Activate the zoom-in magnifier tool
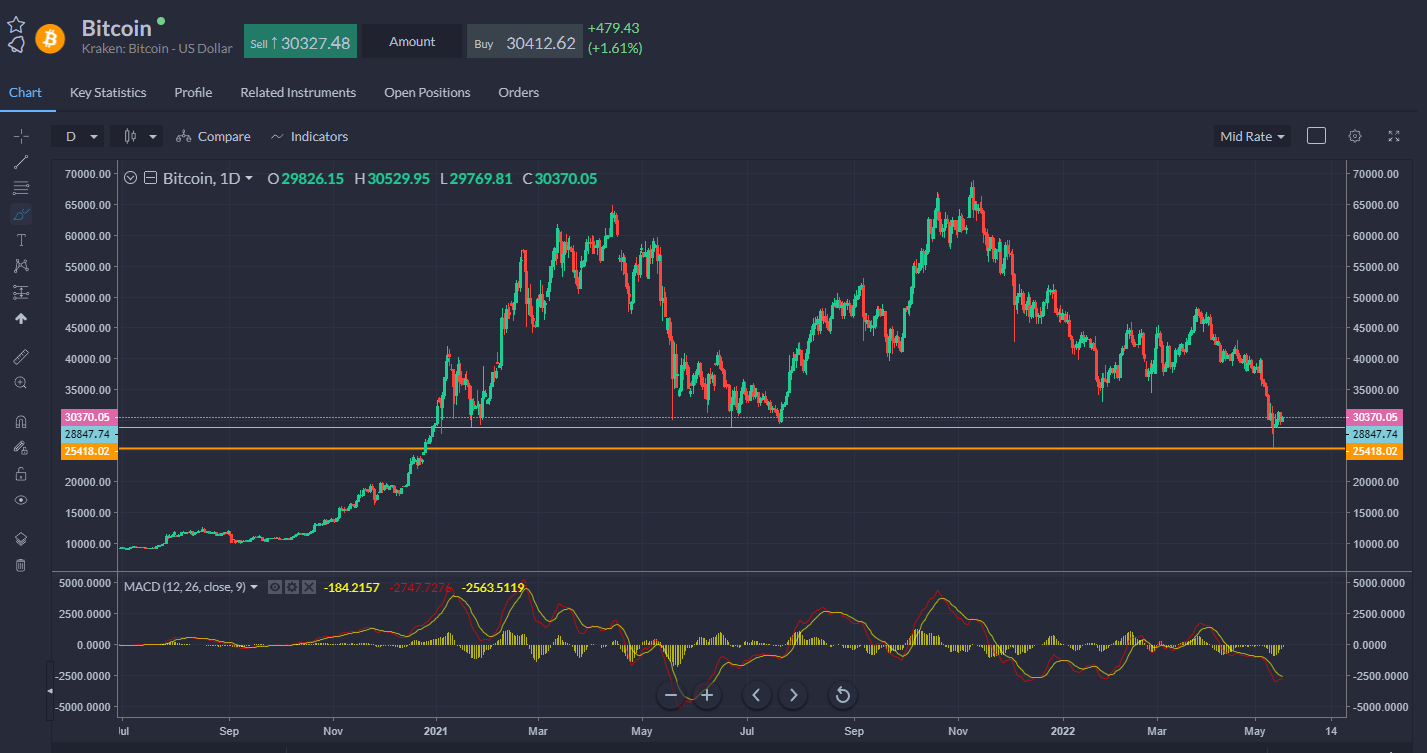Image resolution: width=1427 pixels, height=753 pixels. coord(21,383)
